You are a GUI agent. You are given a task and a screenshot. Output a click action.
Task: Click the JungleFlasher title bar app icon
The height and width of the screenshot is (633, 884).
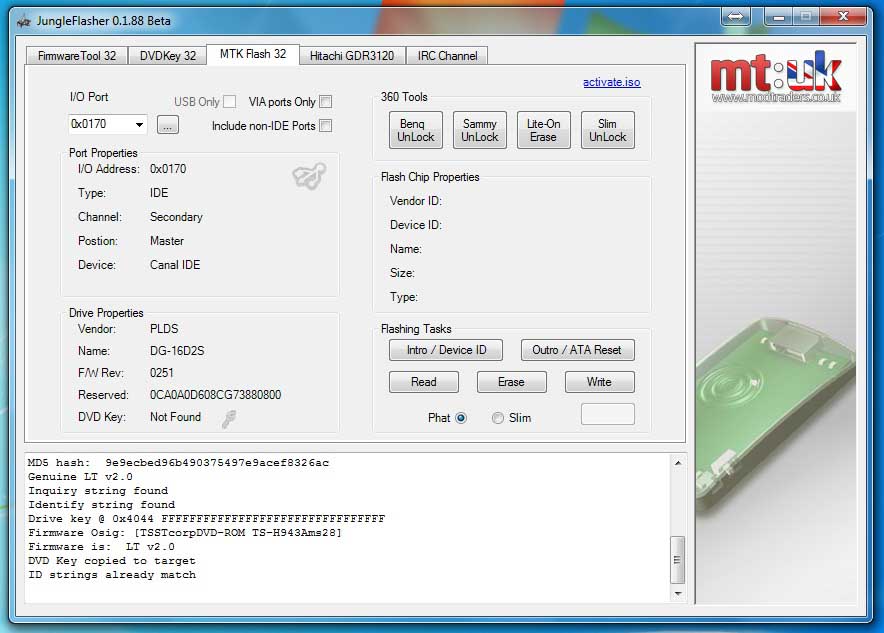pyautogui.click(x=24, y=21)
